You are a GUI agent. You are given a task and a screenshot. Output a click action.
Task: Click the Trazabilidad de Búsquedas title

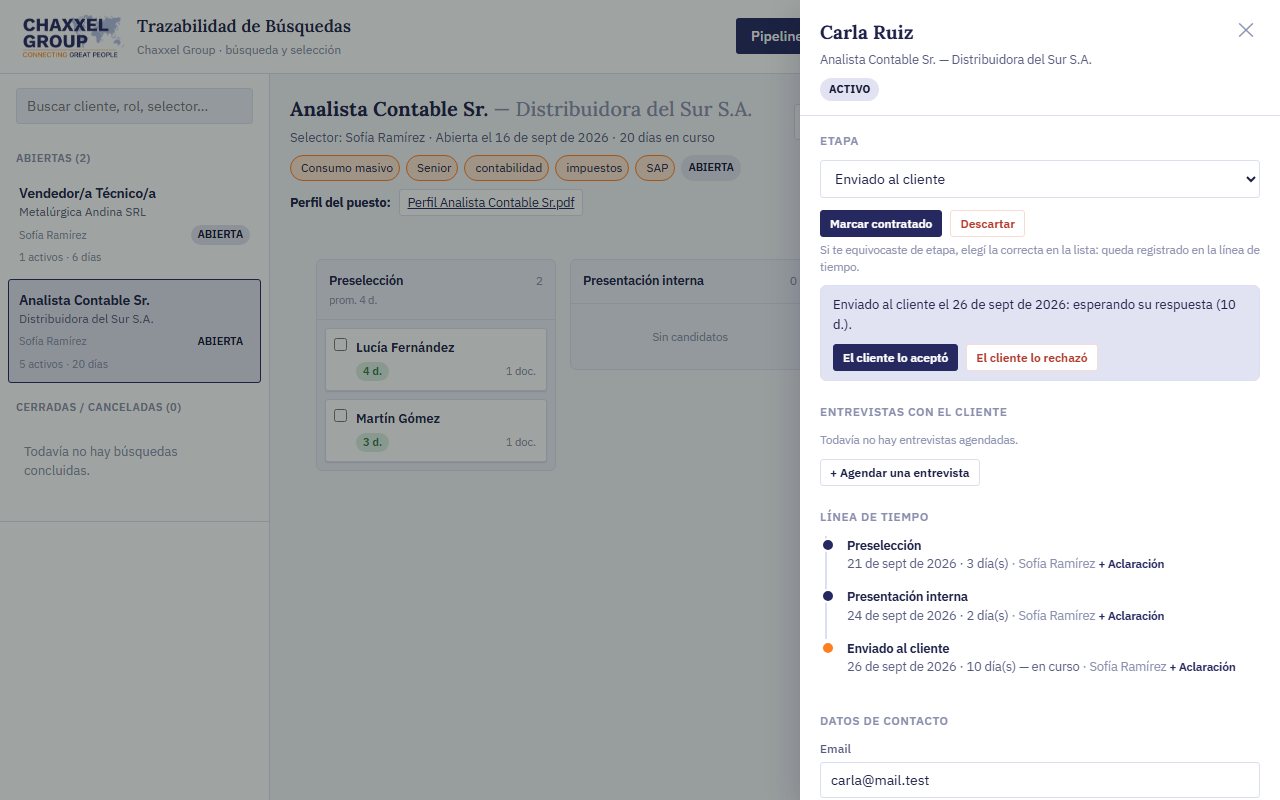click(x=244, y=26)
